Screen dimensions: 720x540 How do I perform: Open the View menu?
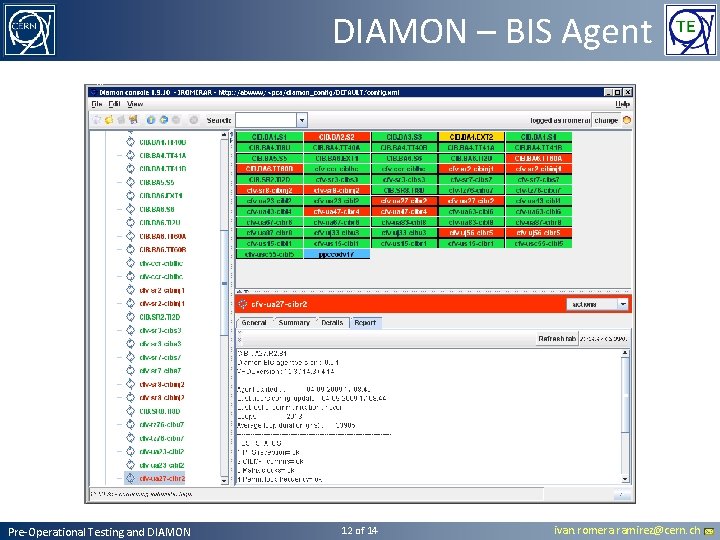click(135, 104)
